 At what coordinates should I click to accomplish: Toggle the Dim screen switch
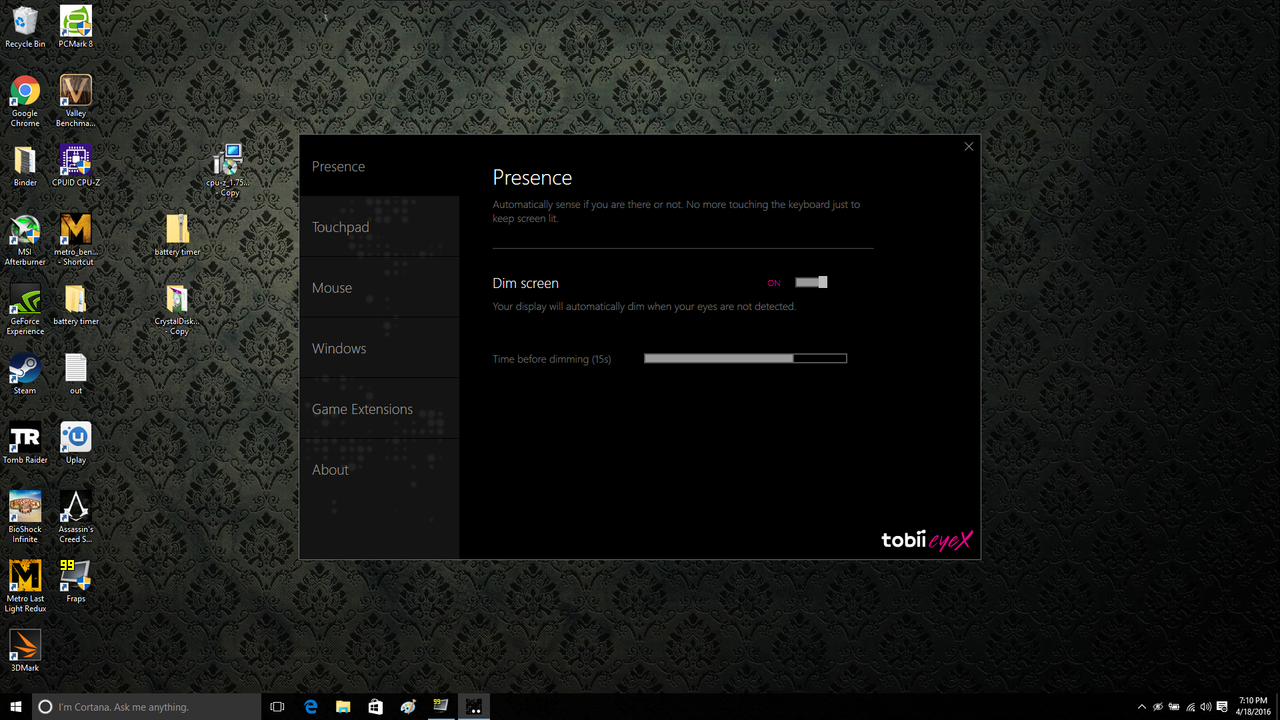point(811,283)
